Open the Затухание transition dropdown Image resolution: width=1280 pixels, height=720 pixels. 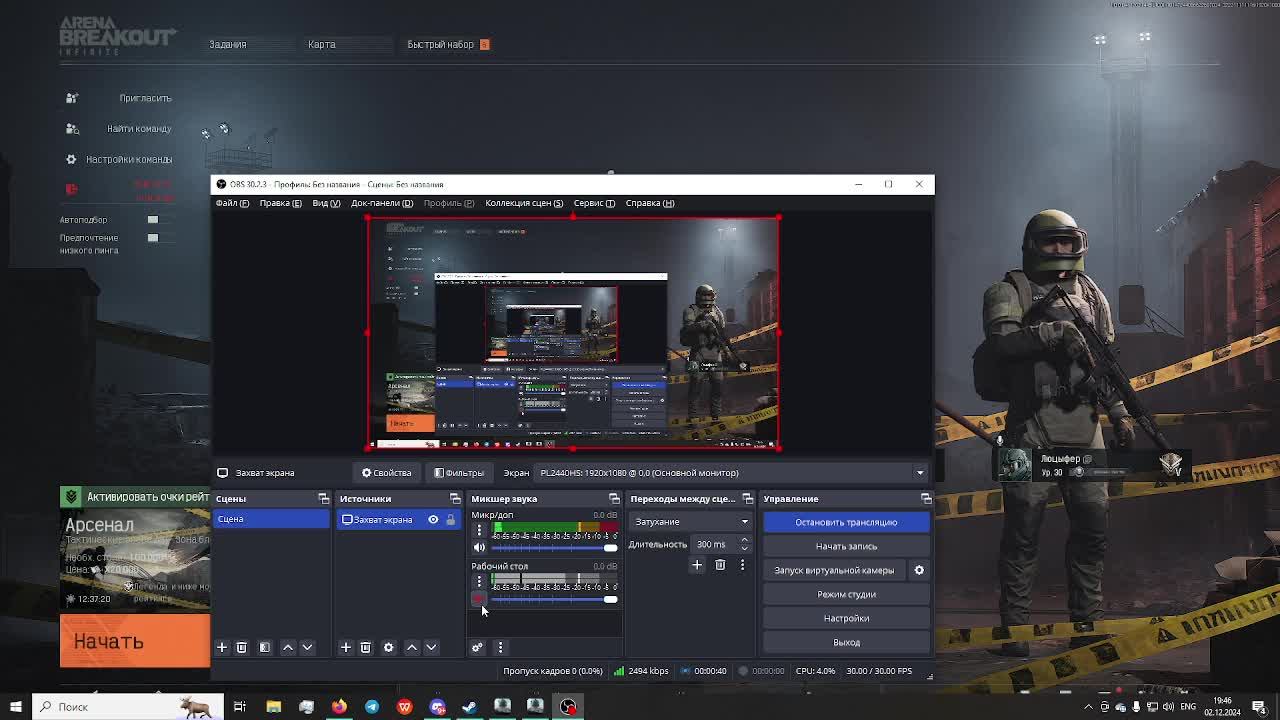point(690,521)
